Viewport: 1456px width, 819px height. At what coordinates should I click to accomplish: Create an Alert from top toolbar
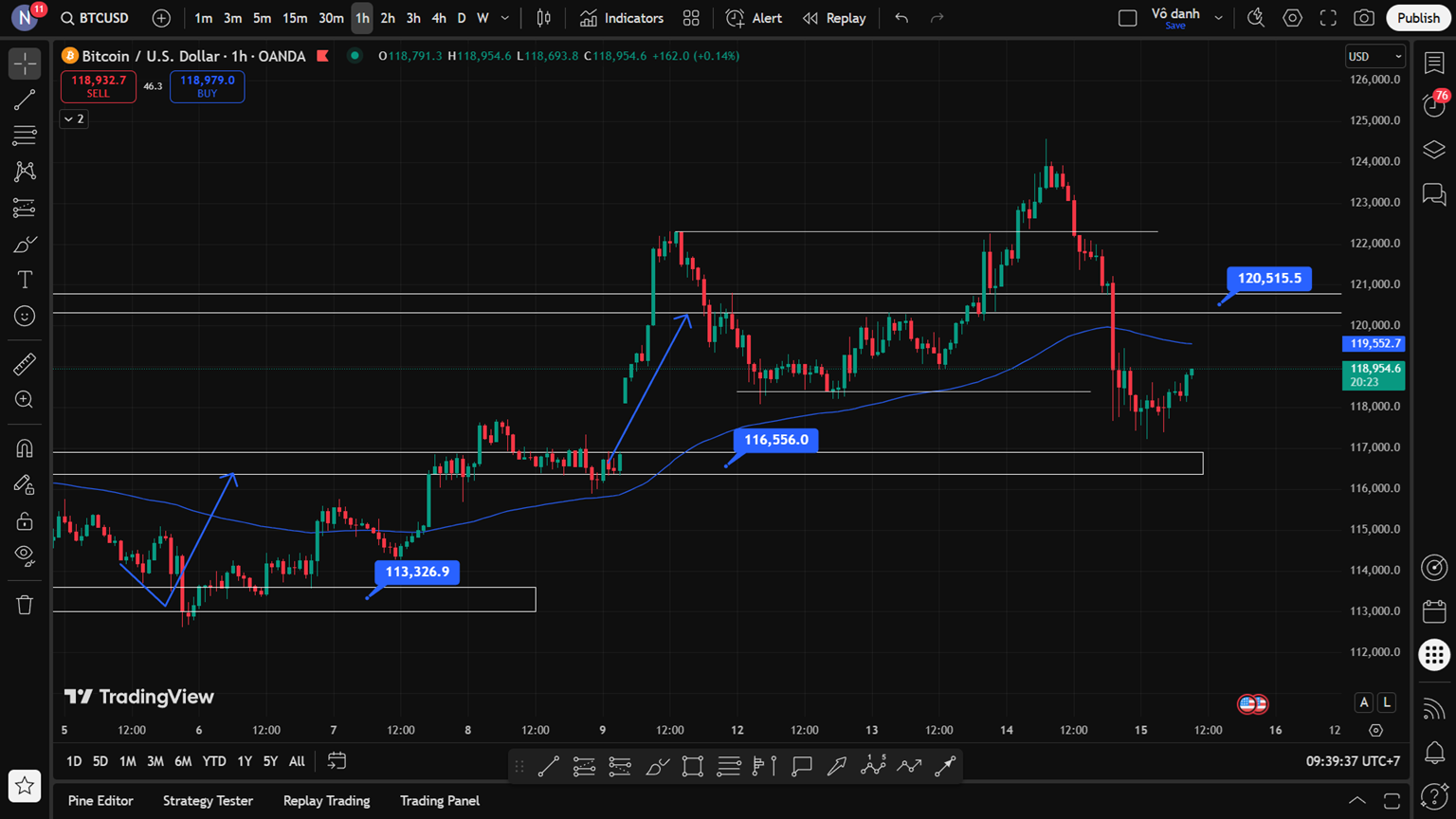pyautogui.click(x=755, y=18)
